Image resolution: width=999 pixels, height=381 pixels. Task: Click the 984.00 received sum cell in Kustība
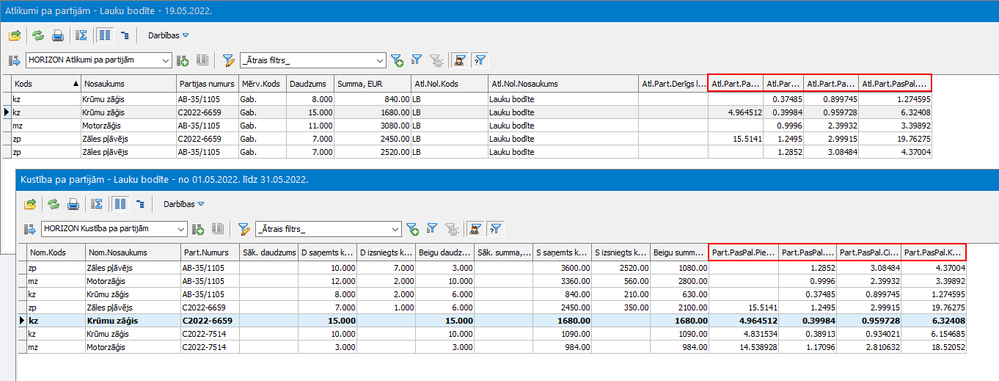tap(561, 347)
